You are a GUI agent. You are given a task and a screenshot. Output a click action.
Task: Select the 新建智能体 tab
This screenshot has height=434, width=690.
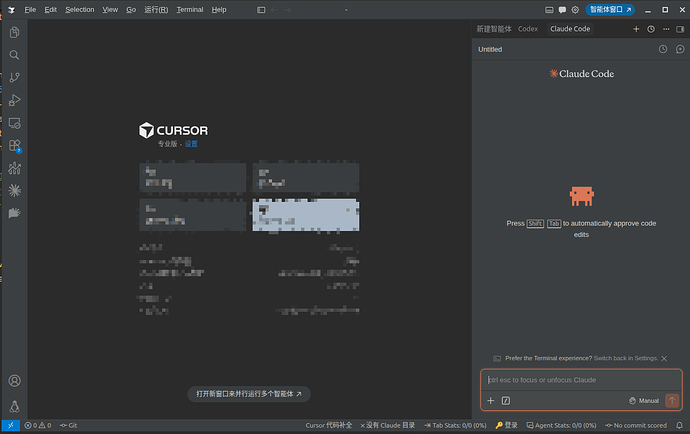click(494, 29)
